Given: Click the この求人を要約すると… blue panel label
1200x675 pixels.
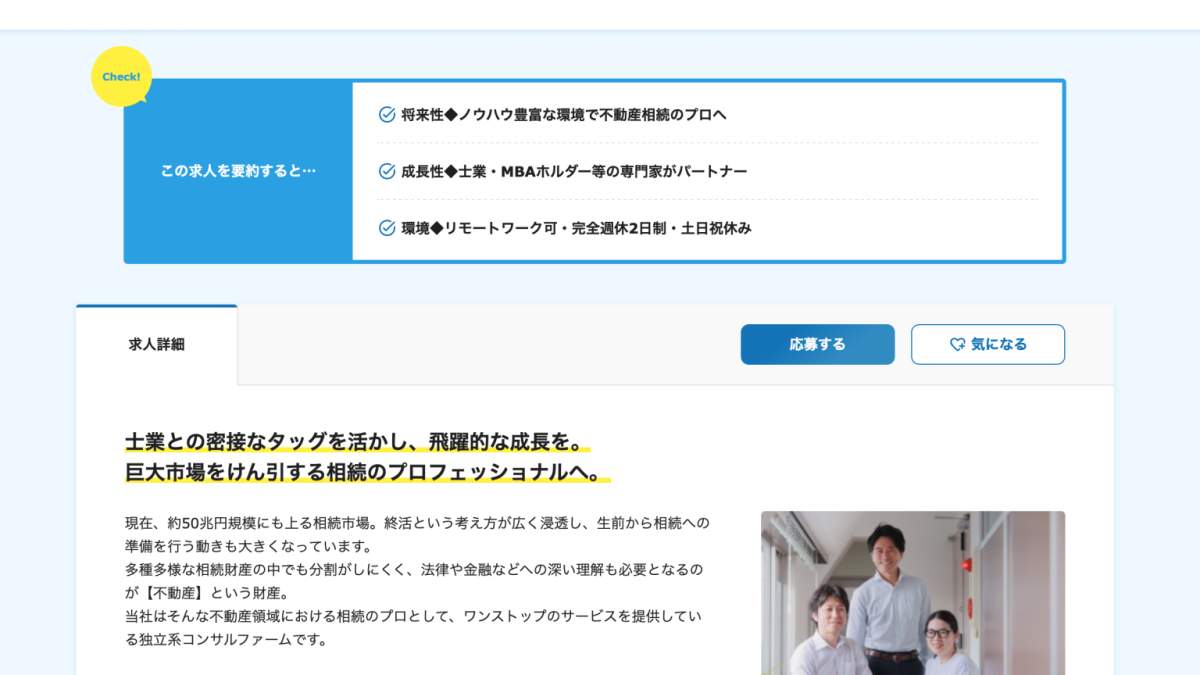Looking at the screenshot, I should tap(238, 171).
